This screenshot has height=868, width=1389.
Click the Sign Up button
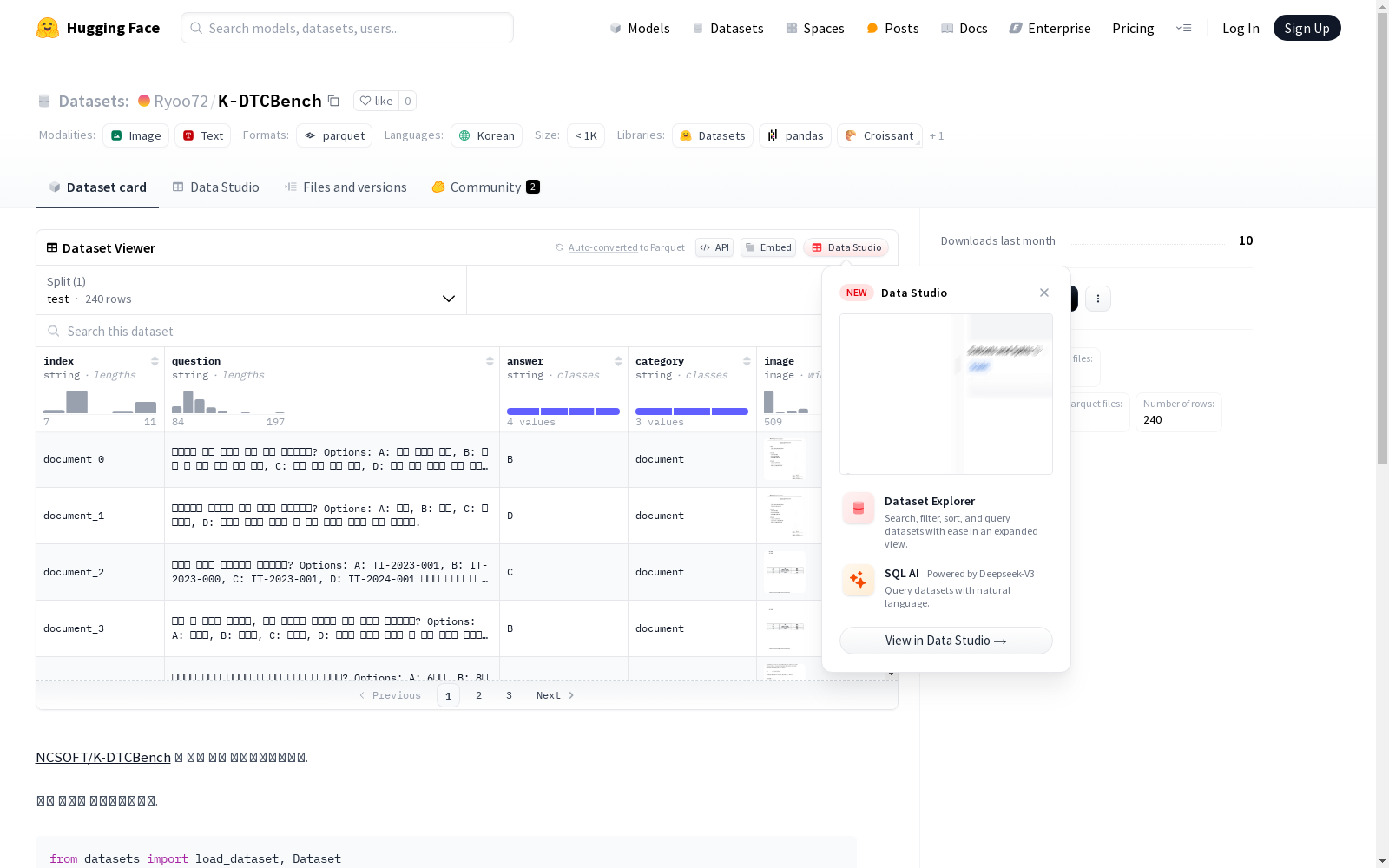[x=1307, y=28]
